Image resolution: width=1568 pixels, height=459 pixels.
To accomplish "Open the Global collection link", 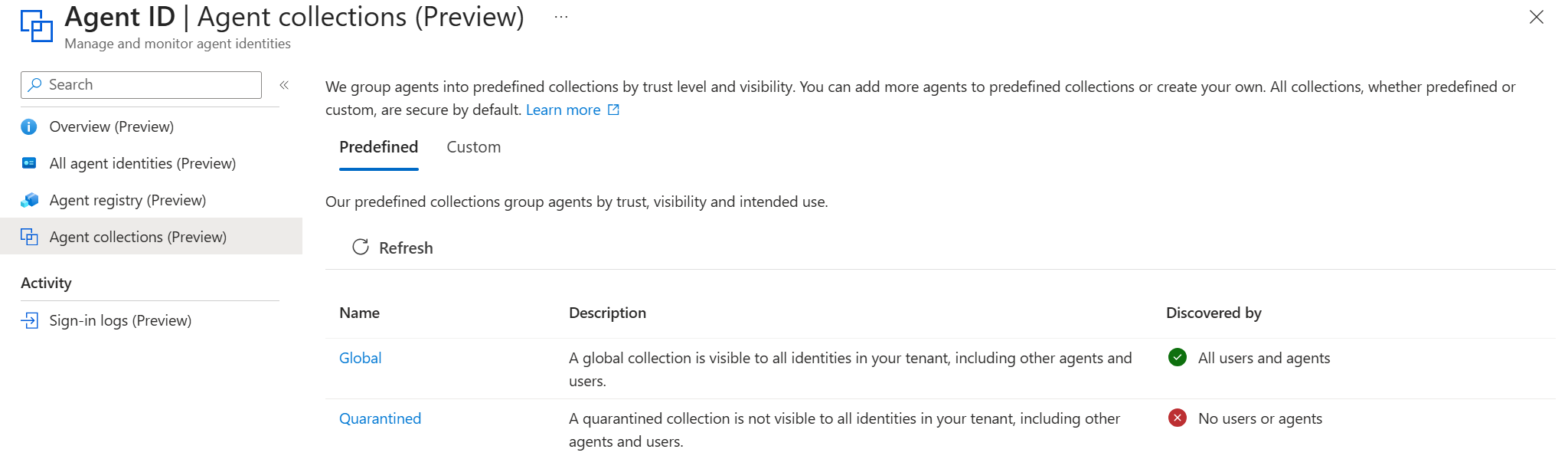I will pyautogui.click(x=360, y=358).
